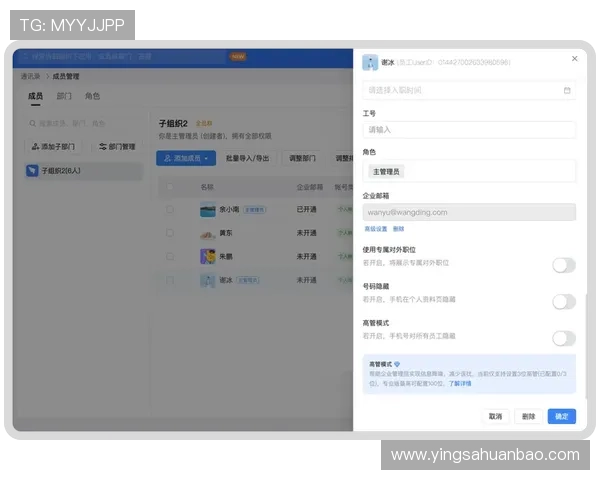600x480 pixels.
Task: Click the 子组织2 organization logo icon
Action: (32, 171)
